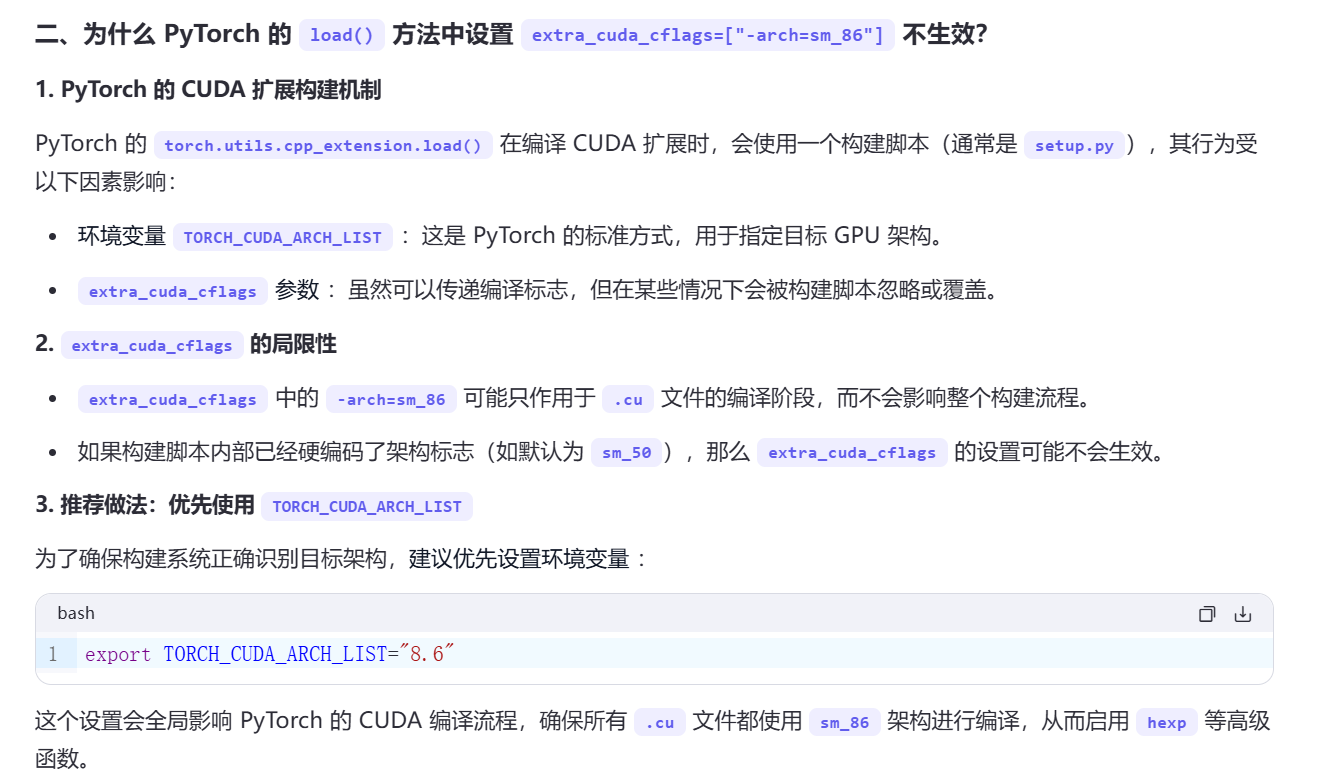1341x776 pixels.
Task: Click extra_cuda_cflags in the section 2 heading
Action: 152,345
